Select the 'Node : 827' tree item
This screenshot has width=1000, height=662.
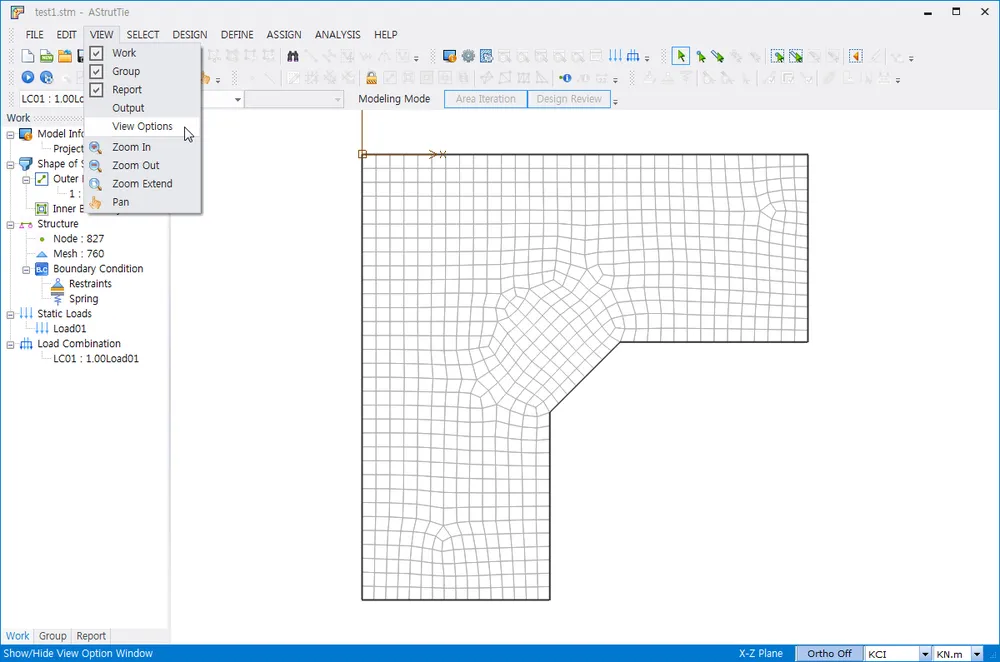(x=78, y=239)
